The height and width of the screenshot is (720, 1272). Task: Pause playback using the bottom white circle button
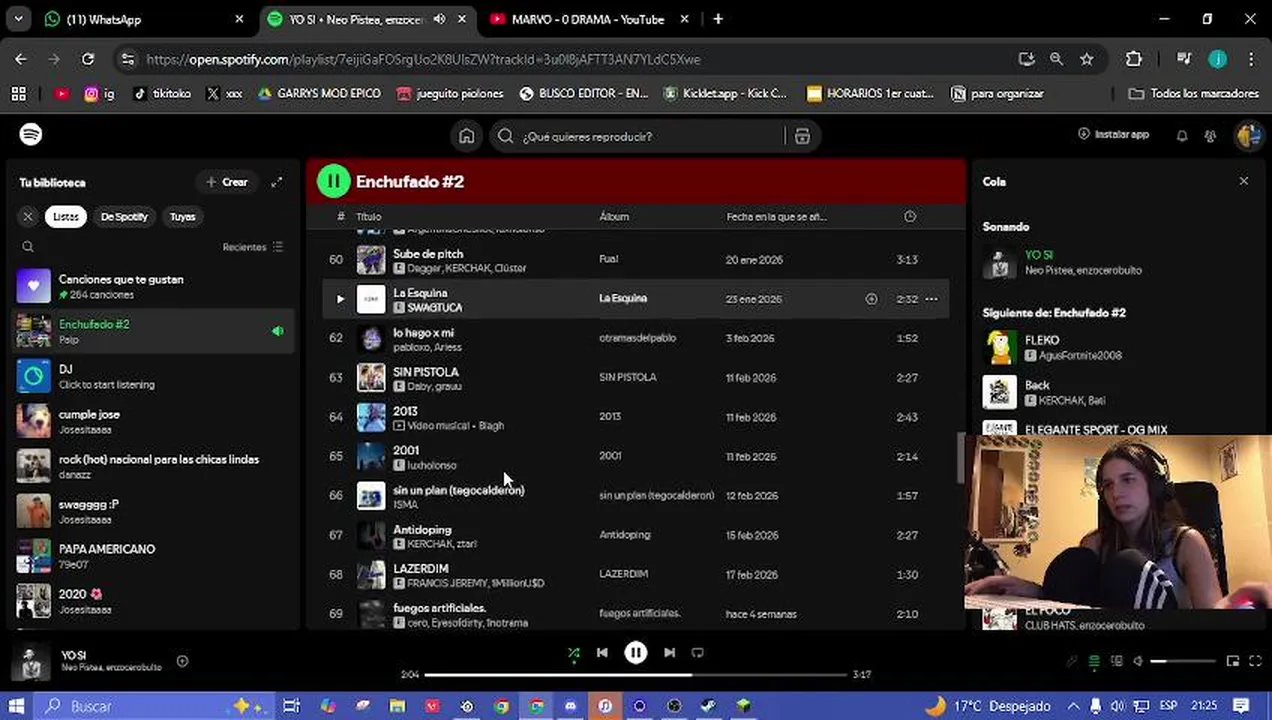636,653
